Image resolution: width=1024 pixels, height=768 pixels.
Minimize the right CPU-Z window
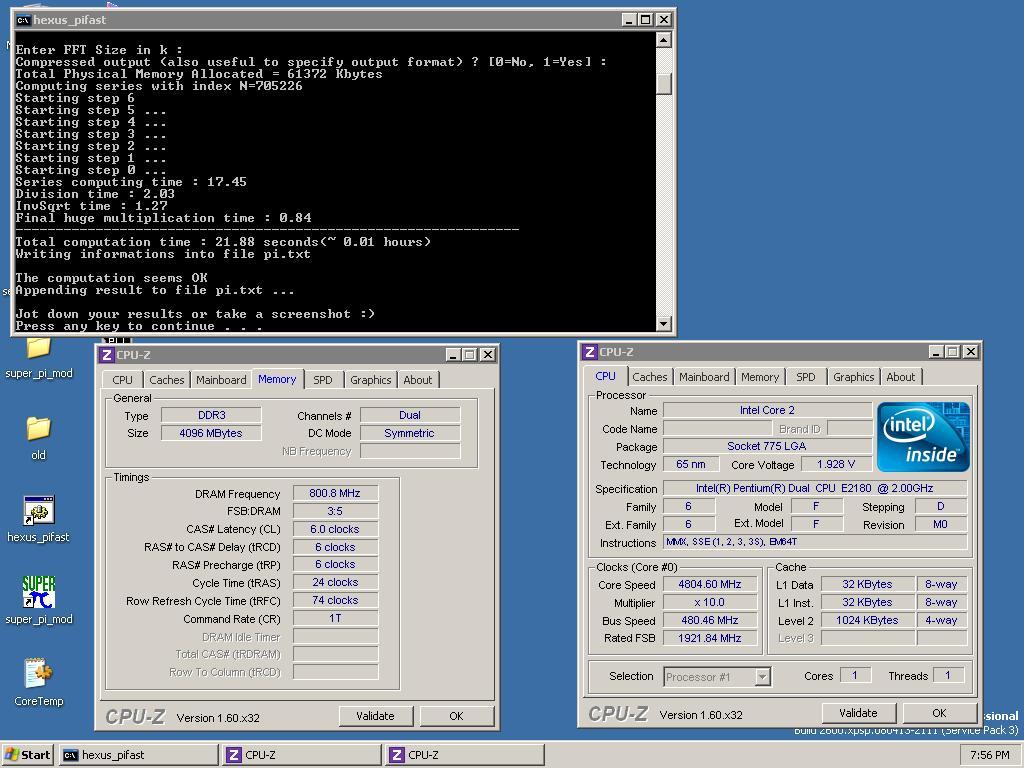[936, 352]
